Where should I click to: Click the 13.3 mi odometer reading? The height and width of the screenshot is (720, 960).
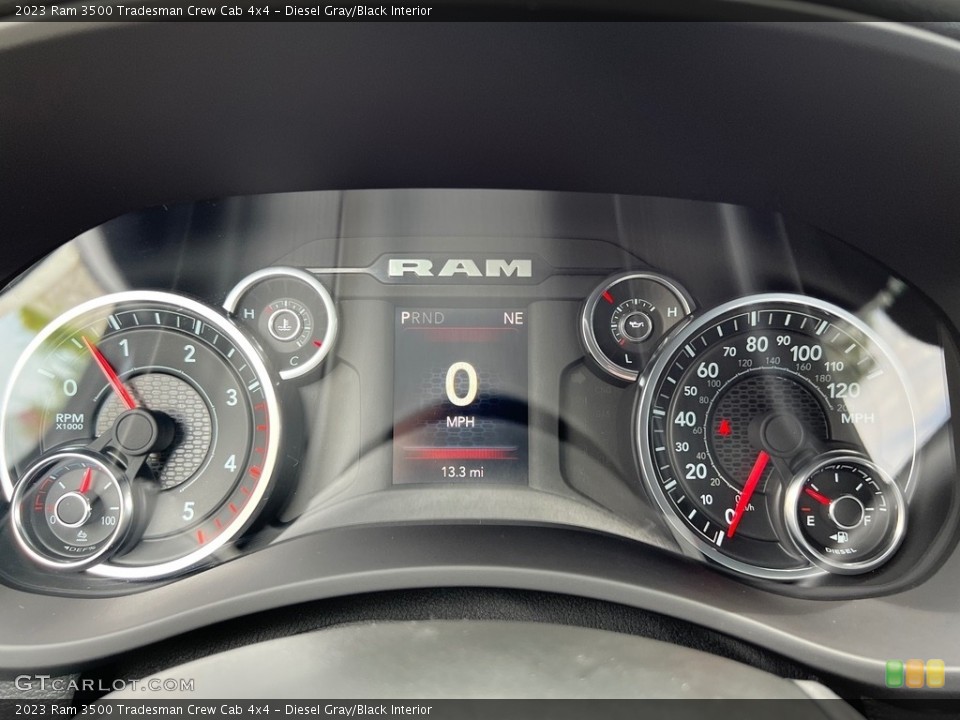click(462, 472)
